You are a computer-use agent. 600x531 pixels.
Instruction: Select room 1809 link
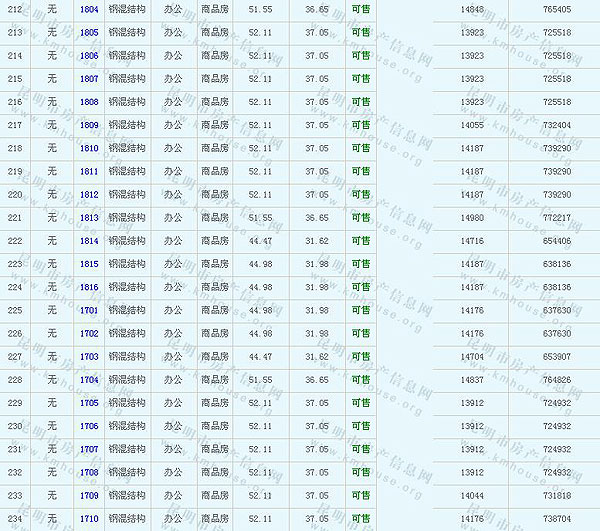coord(89,125)
